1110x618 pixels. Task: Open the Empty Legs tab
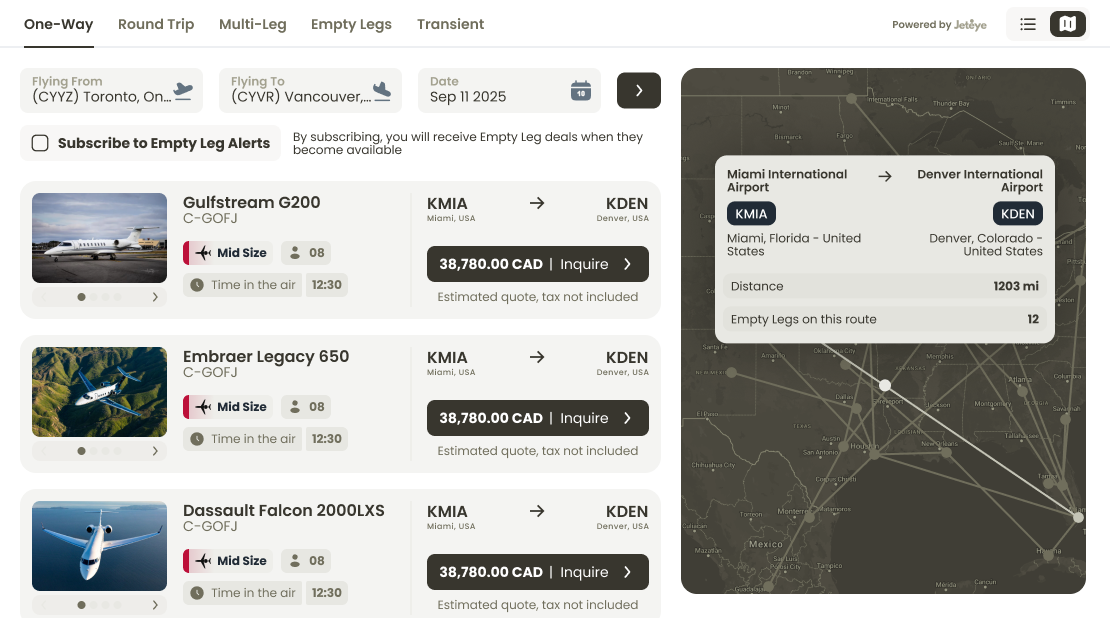[351, 24]
